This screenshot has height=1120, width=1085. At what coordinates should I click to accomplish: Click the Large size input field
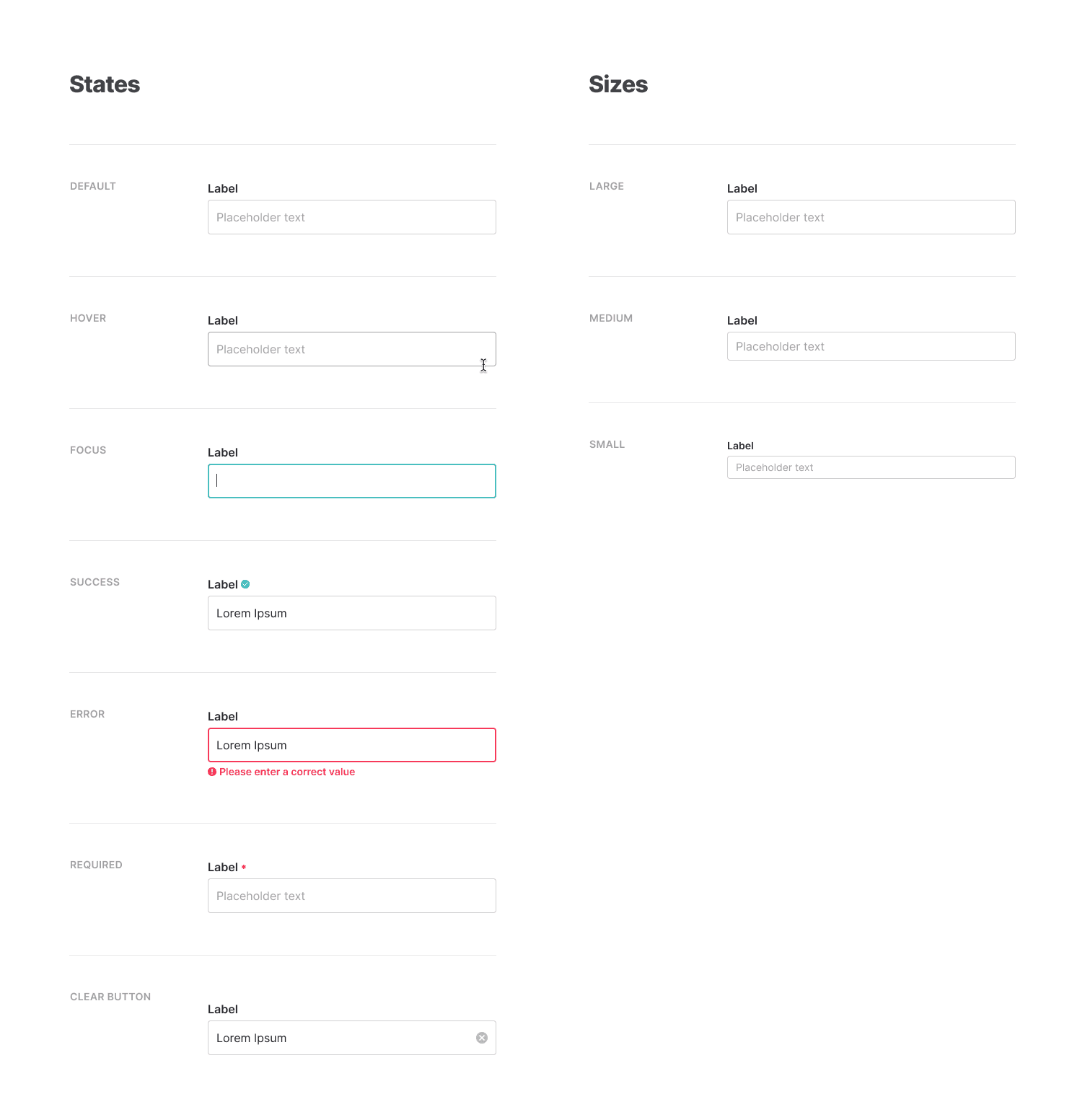click(871, 217)
